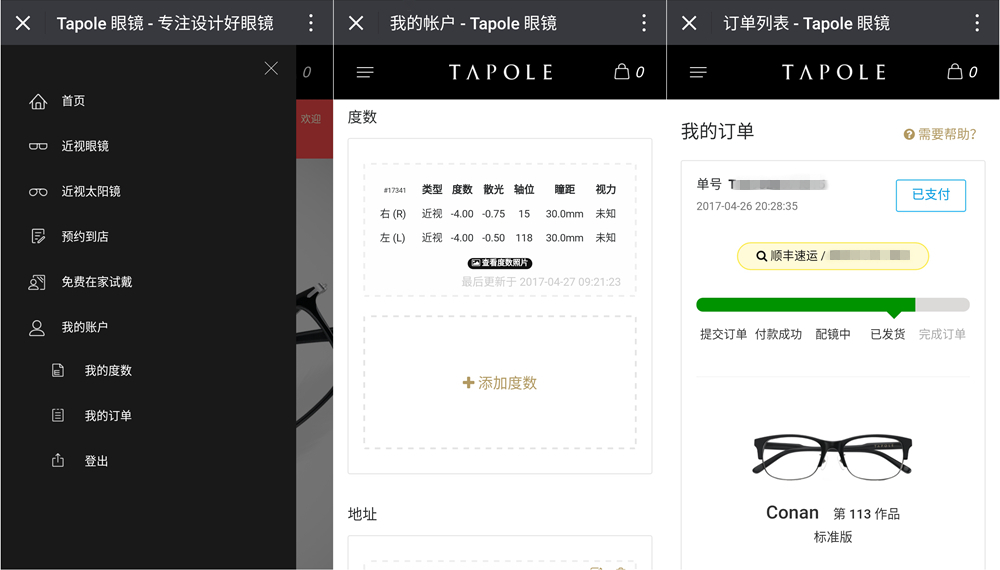Open hamburger menu in 我的帐户 window
This screenshot has height=570, width=1000.
[365, 72]
